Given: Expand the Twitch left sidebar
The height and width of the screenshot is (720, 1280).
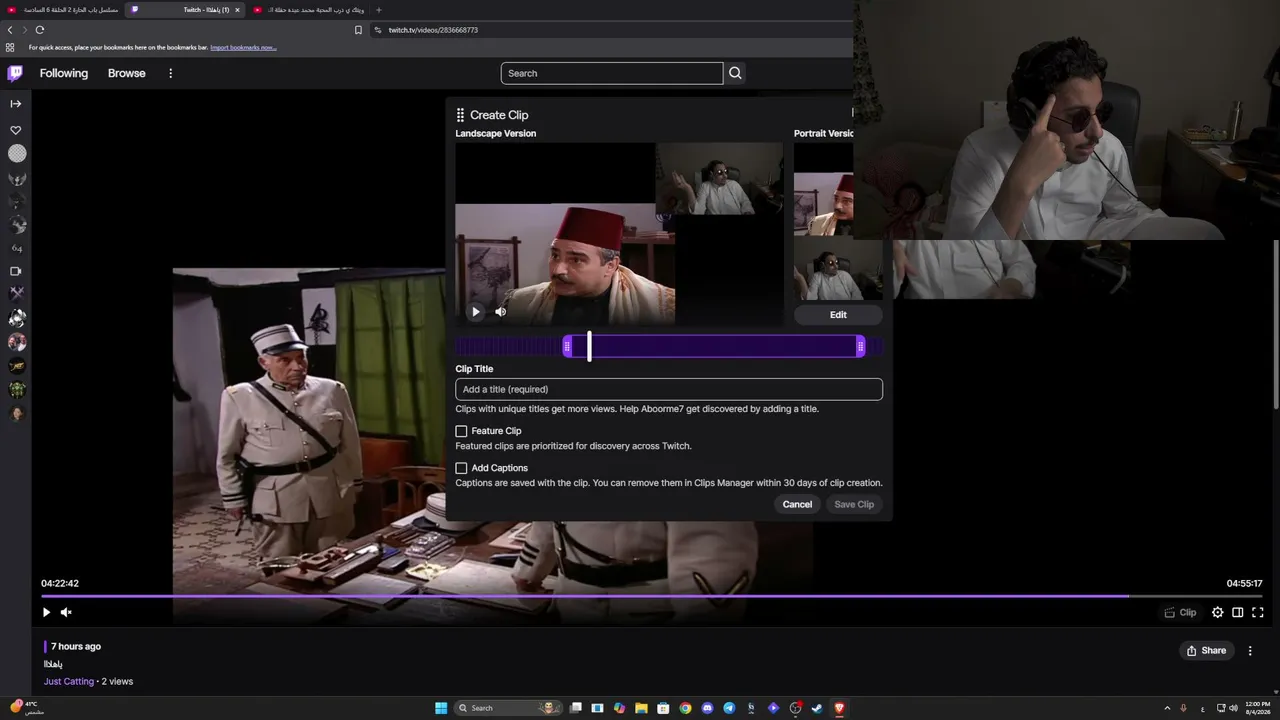Looking at the screenshot, I should click(16, 103).
